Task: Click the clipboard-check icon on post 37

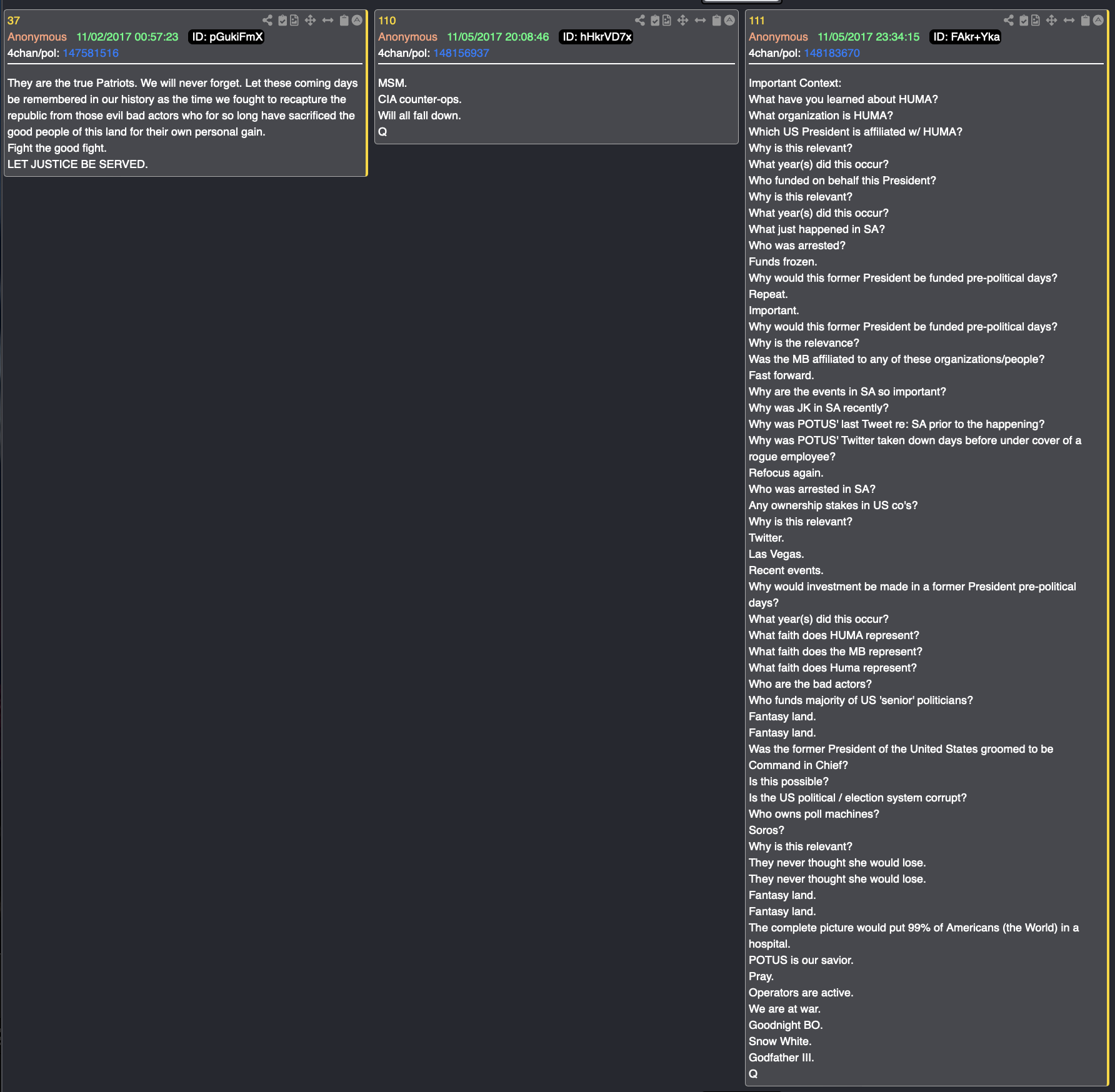Action: 282,21
